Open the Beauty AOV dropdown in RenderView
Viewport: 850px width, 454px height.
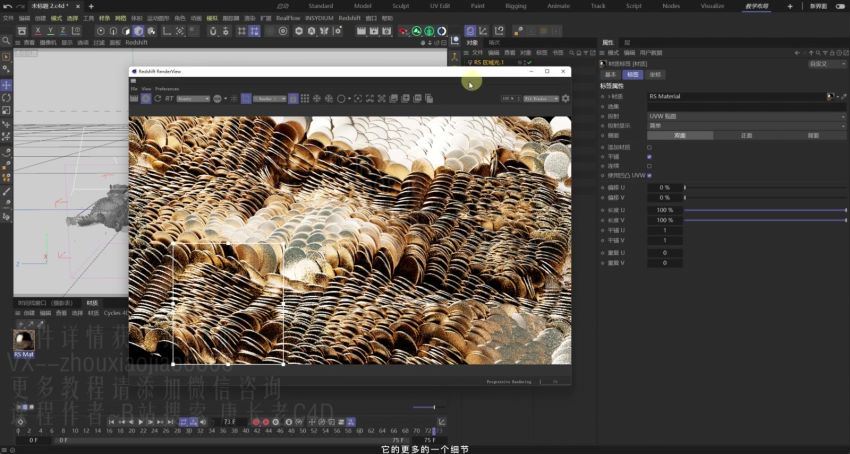pos(193,99)
